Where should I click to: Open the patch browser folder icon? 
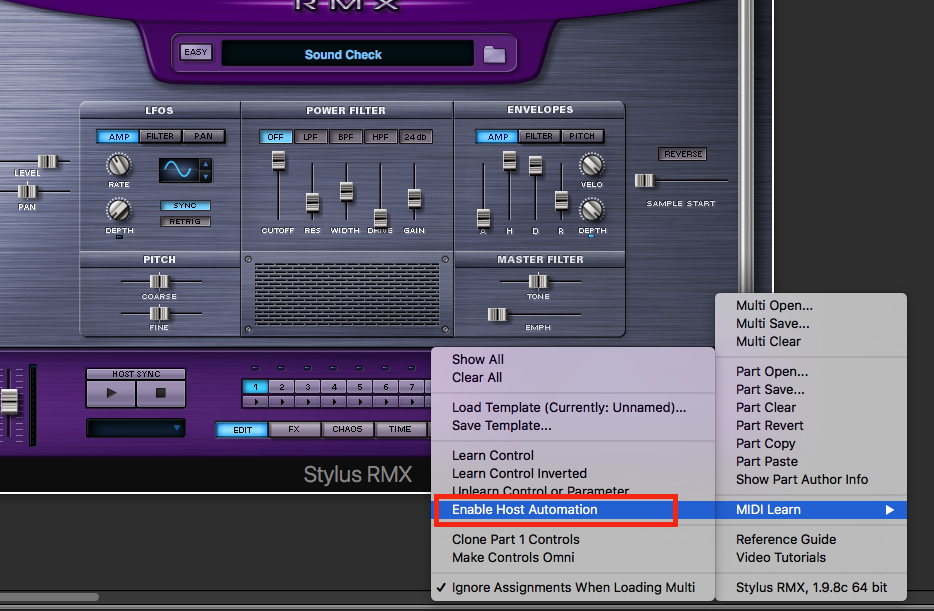494,54
